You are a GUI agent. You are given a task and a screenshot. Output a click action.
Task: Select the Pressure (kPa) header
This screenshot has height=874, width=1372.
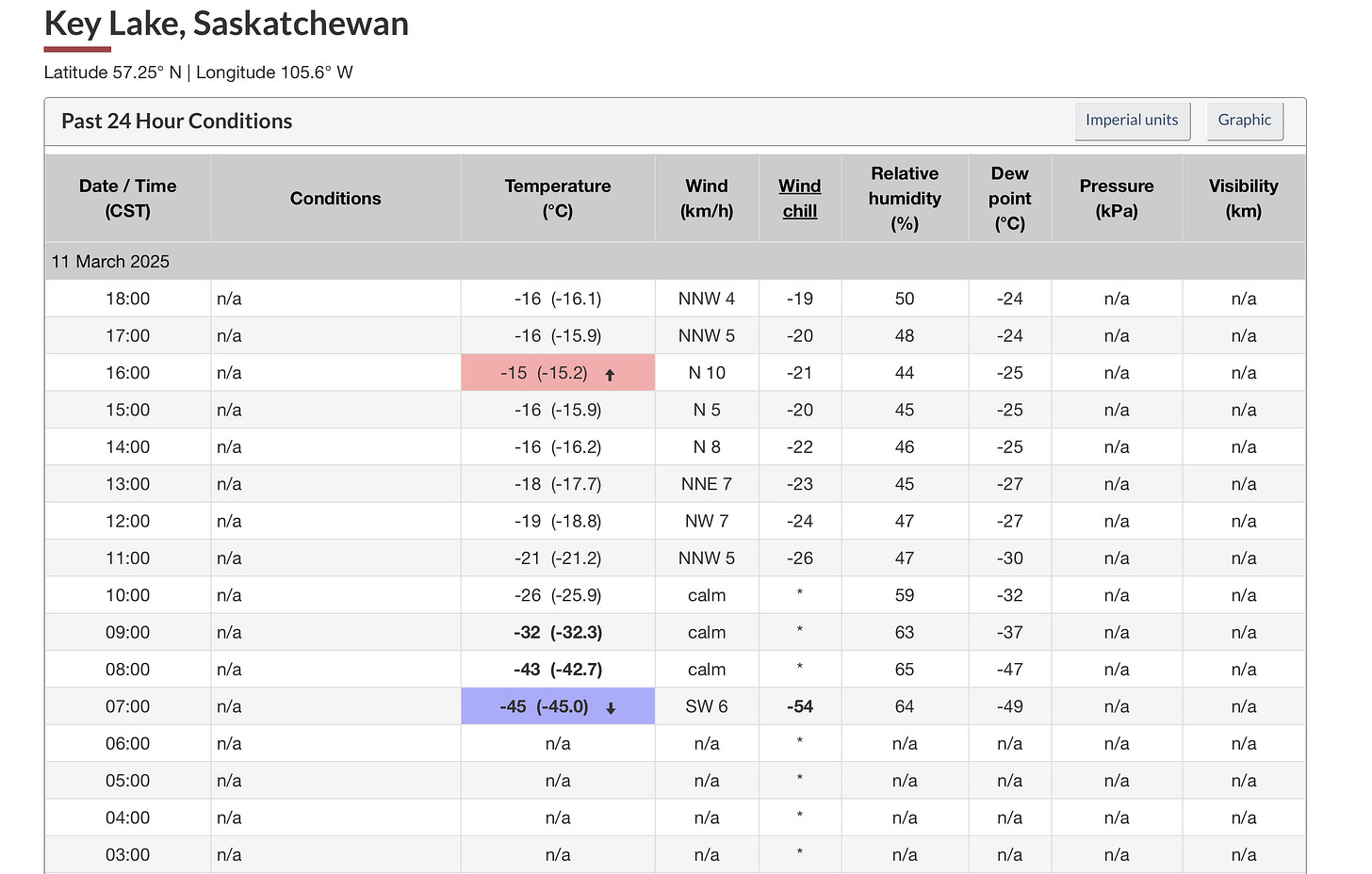click(1117, 199)
